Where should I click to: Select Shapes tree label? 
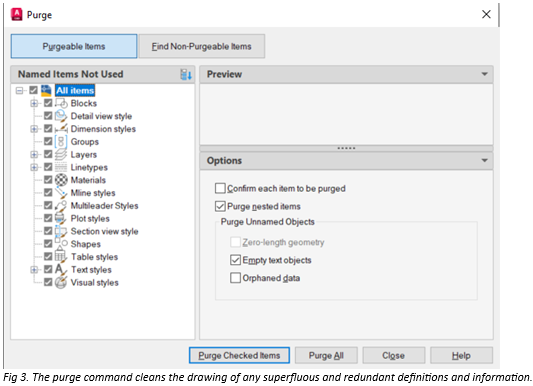point(86,244)
